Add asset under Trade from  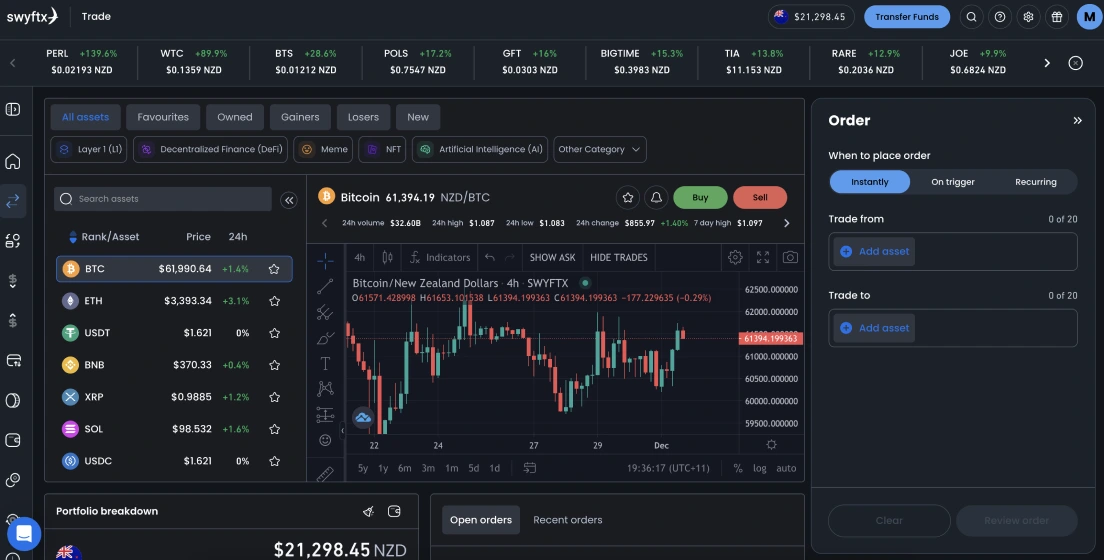click(874, 251)
